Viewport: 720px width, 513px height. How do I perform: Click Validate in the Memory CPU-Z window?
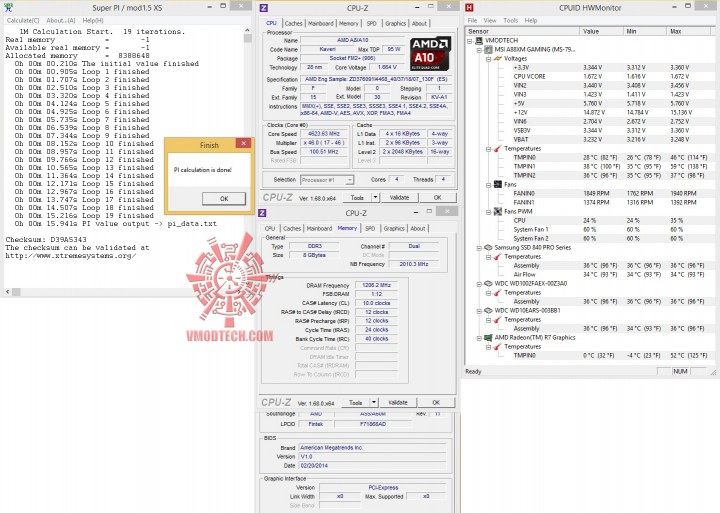(x=398, y=402)
